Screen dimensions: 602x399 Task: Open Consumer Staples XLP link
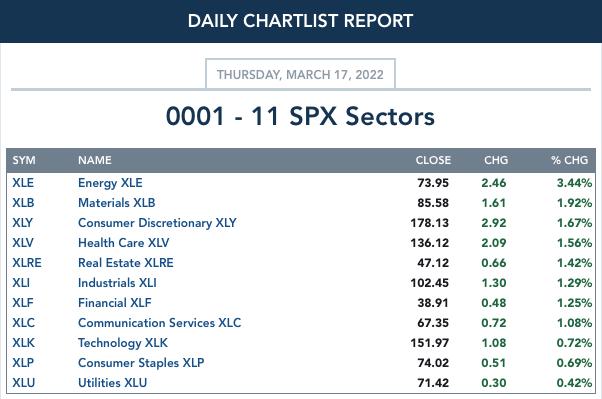pos(141,363)
